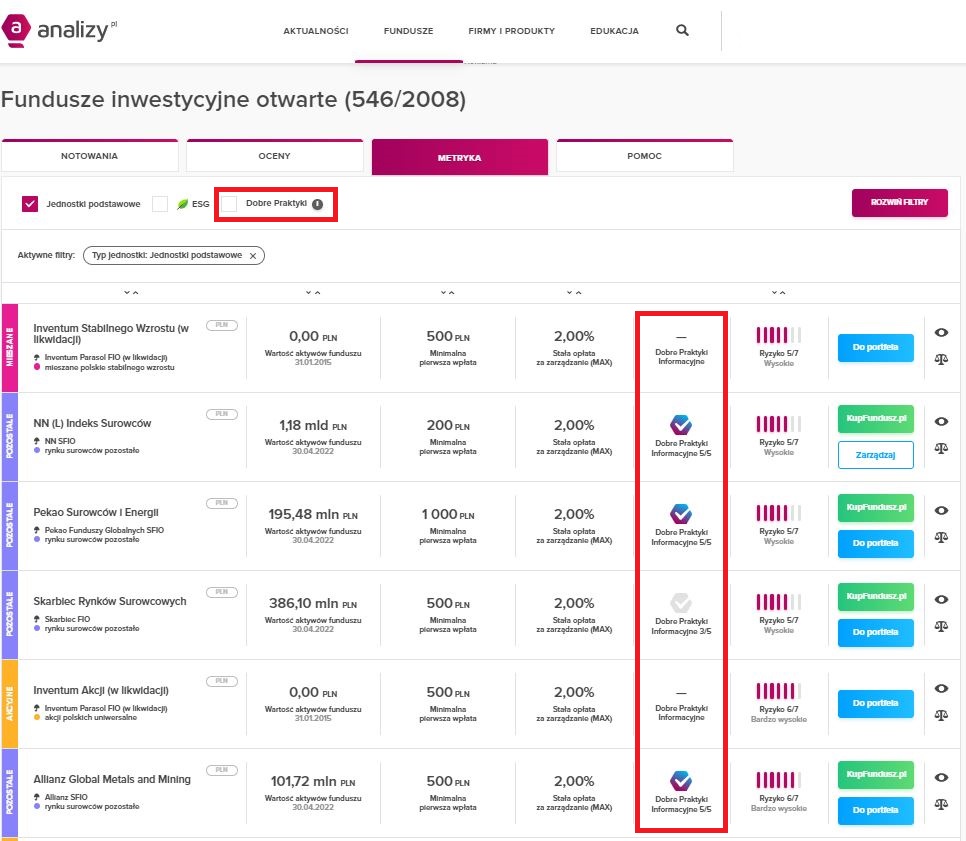Toggle watch eye for NN (L) Indeks Surowców
Viewport: 966px width, 841px height.
941,421
